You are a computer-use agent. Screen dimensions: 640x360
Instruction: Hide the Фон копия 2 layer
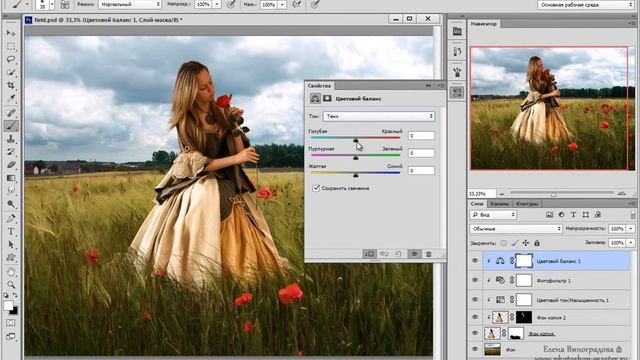(475, 317)
